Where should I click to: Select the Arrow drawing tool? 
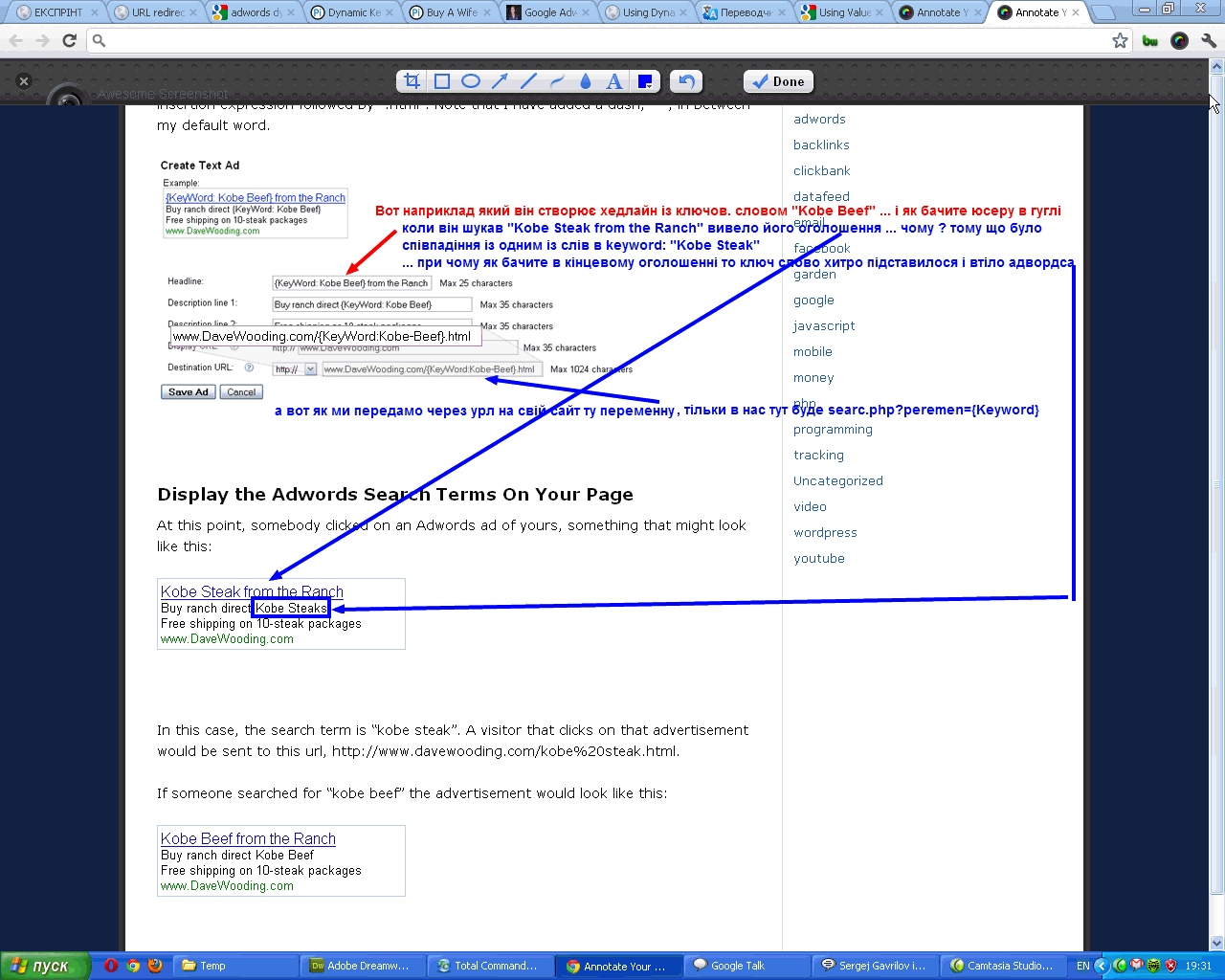pos(500,81)
